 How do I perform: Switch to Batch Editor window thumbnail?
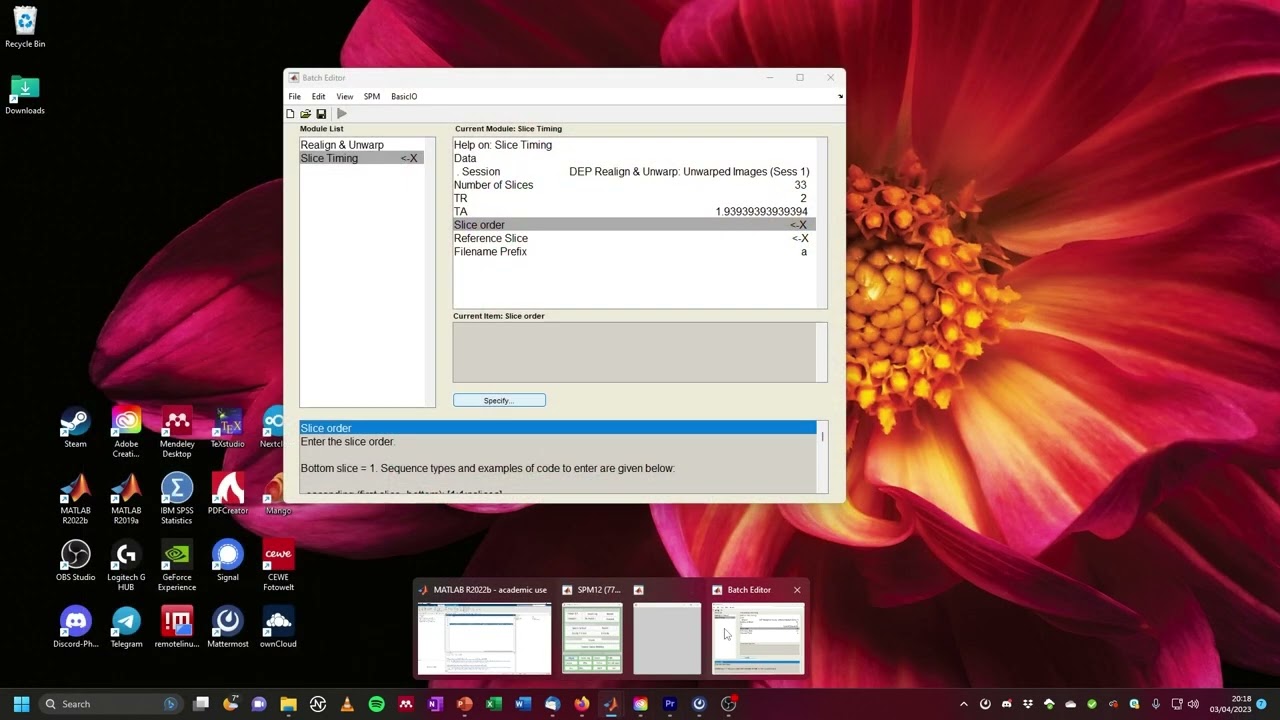[x=757, y=638]
